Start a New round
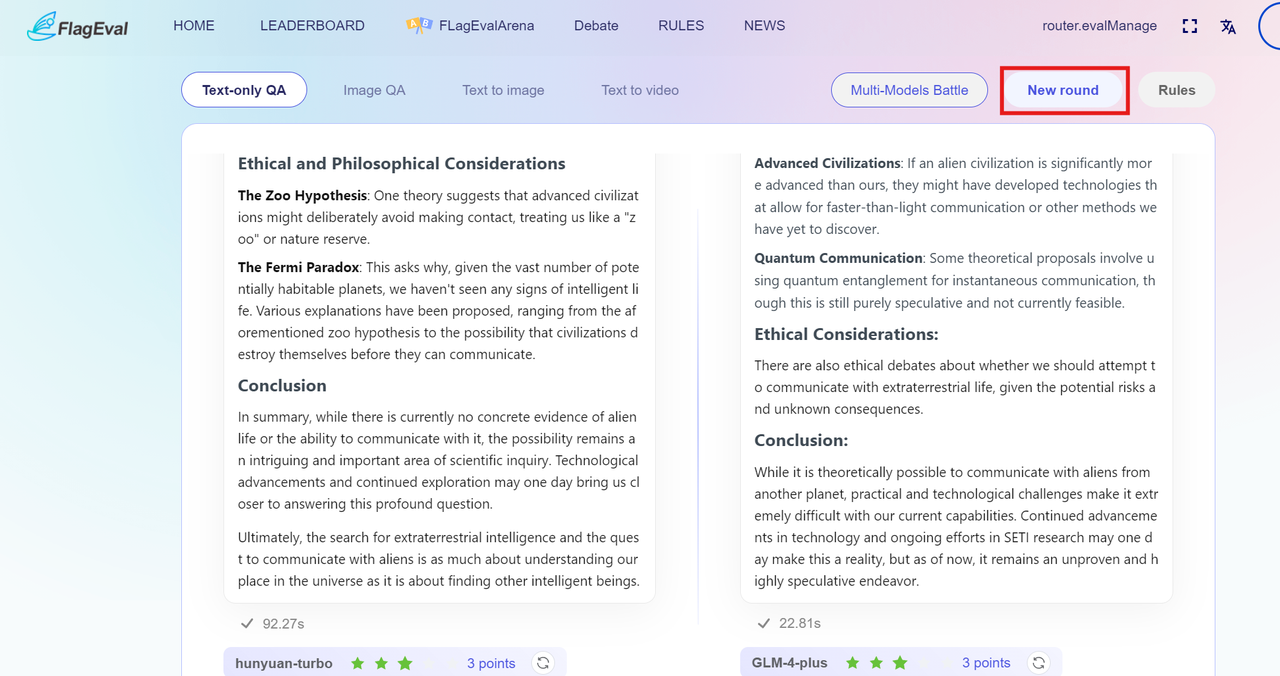The height and width of the screenshot is (676, 1280). coord(1063,90)
